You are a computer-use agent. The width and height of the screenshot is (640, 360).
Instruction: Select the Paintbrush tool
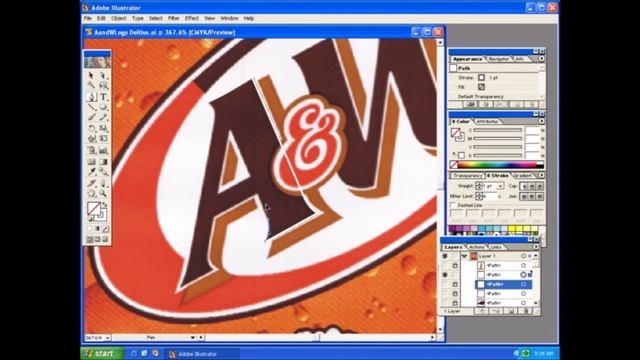[x=91, y=118]
